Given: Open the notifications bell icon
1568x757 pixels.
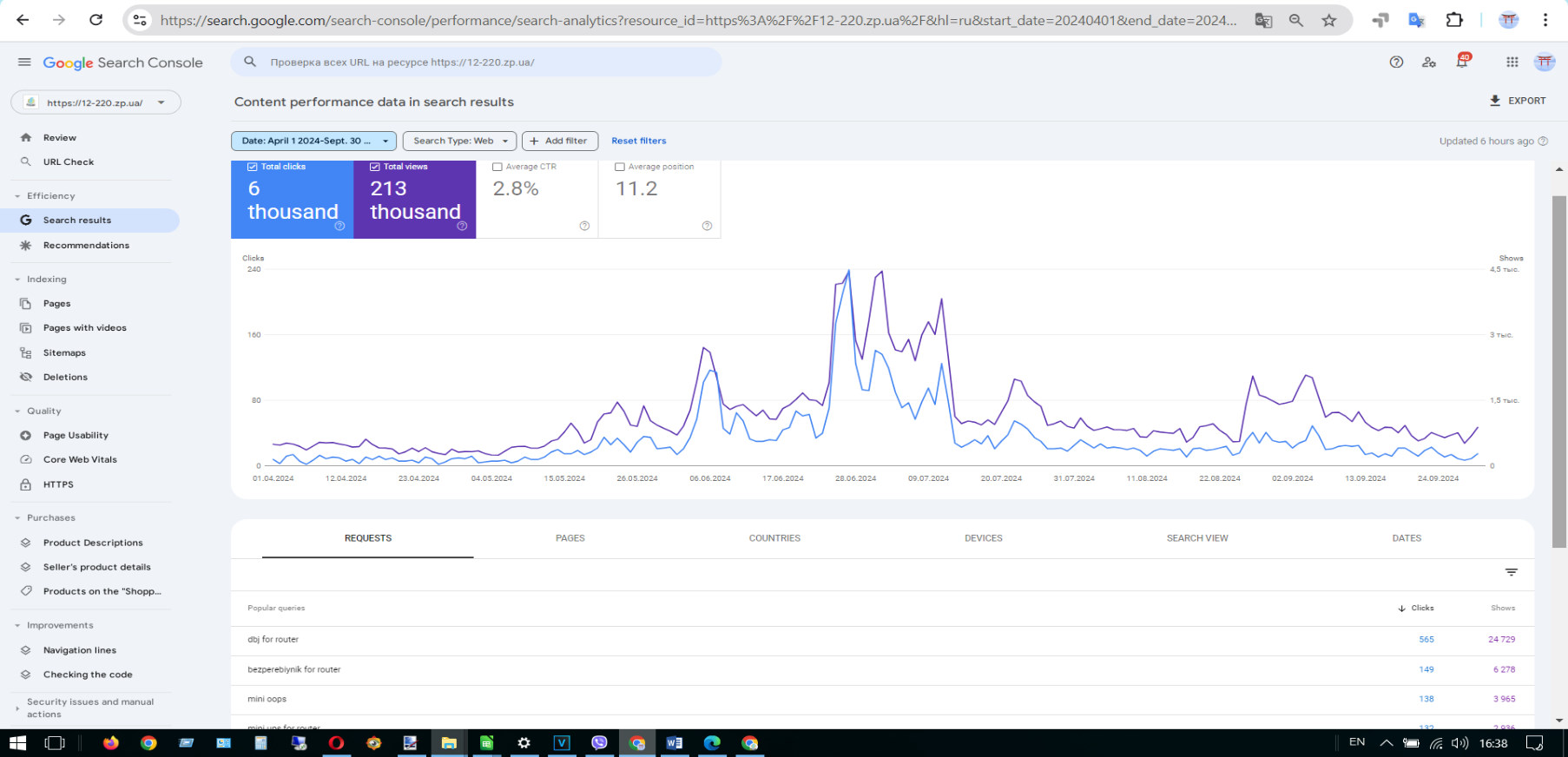Looking at the screenshot, I should [1462, 62].
